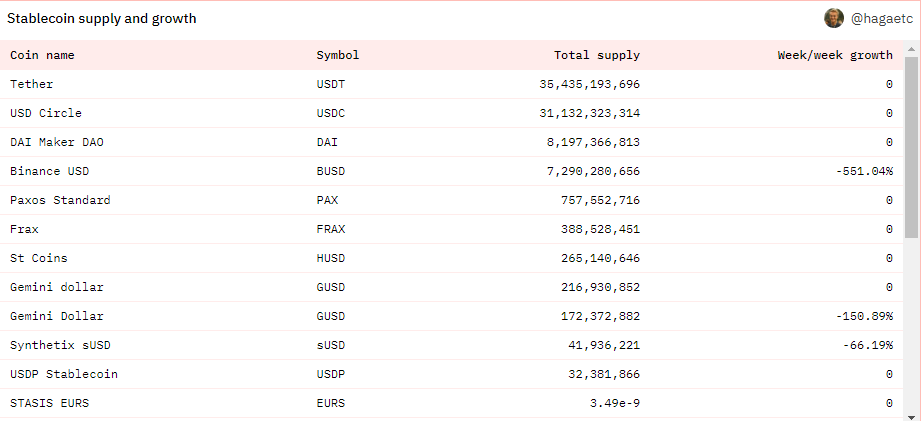Click the total supply 216,930,852

click(x=600, y=287)
